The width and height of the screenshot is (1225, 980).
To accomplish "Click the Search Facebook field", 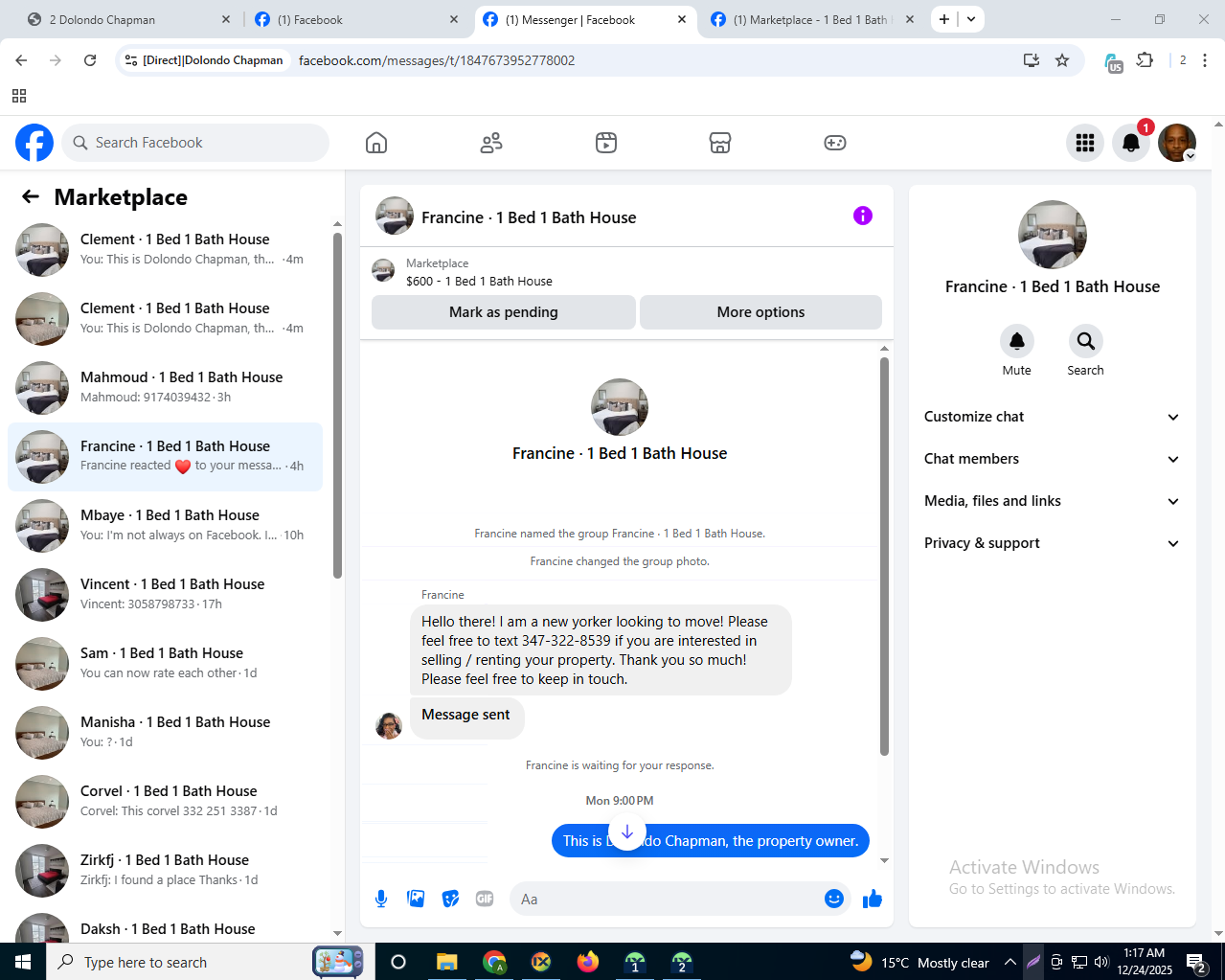I will pyautogui.click(x=195, y=143).
